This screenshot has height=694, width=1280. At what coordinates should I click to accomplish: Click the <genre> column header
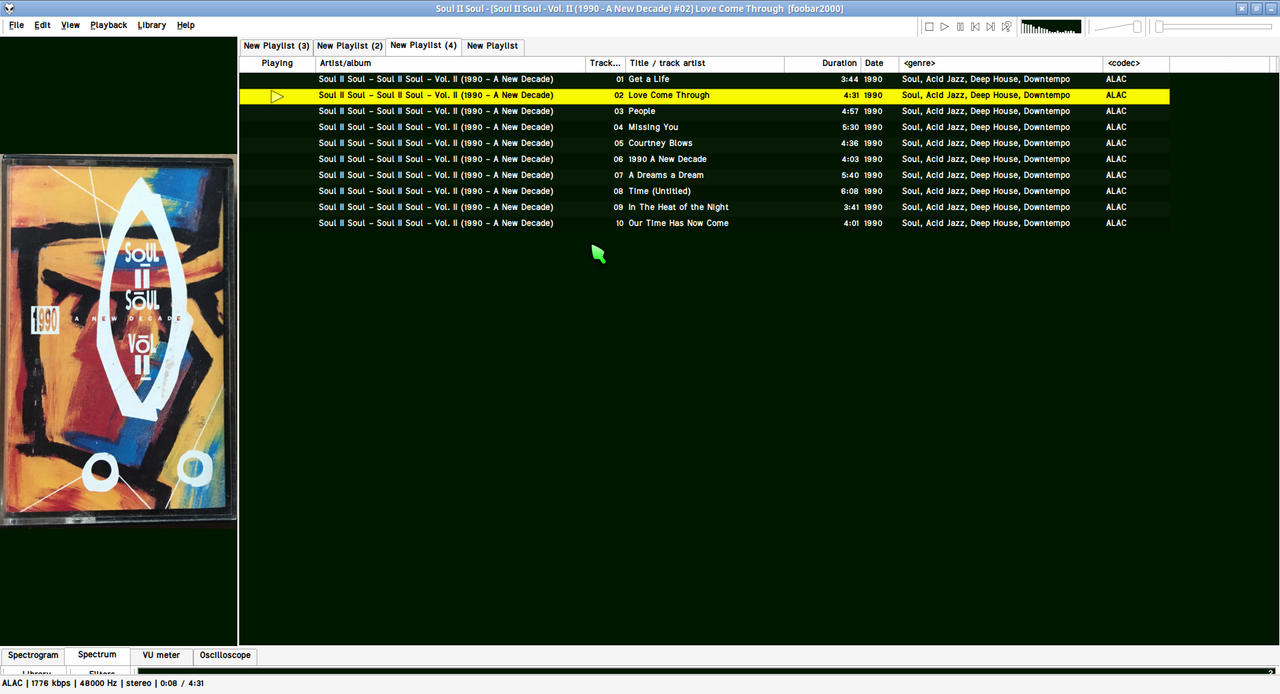click(1001, 63)
